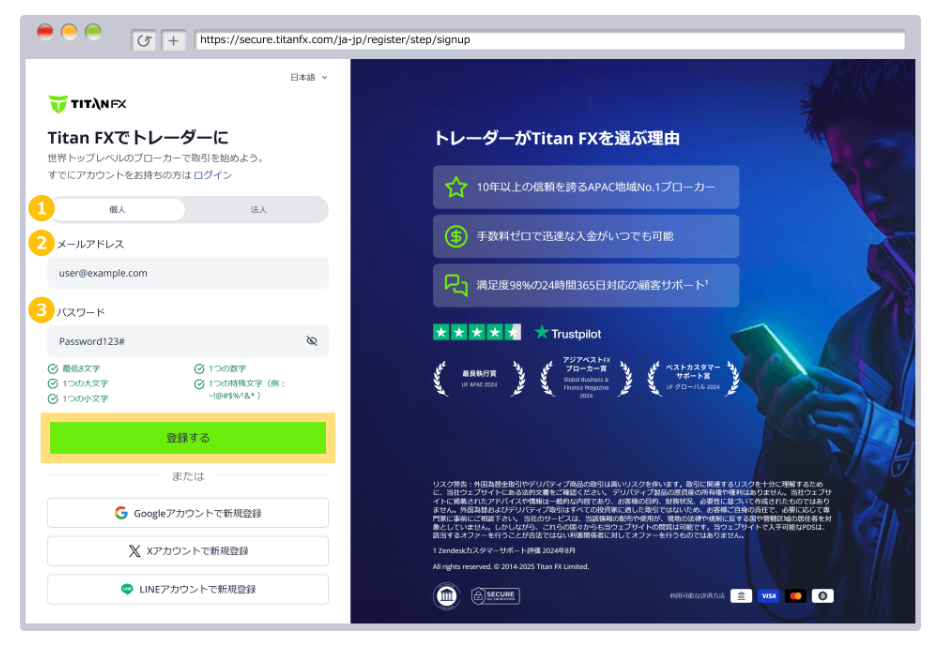
Task: Click the yellow minimize window button
Action: [69, 31]
